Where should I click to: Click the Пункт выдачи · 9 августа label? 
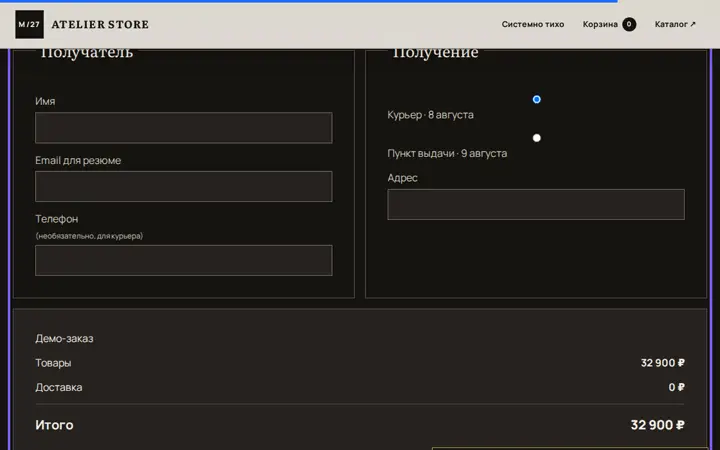tap(447, 153)
